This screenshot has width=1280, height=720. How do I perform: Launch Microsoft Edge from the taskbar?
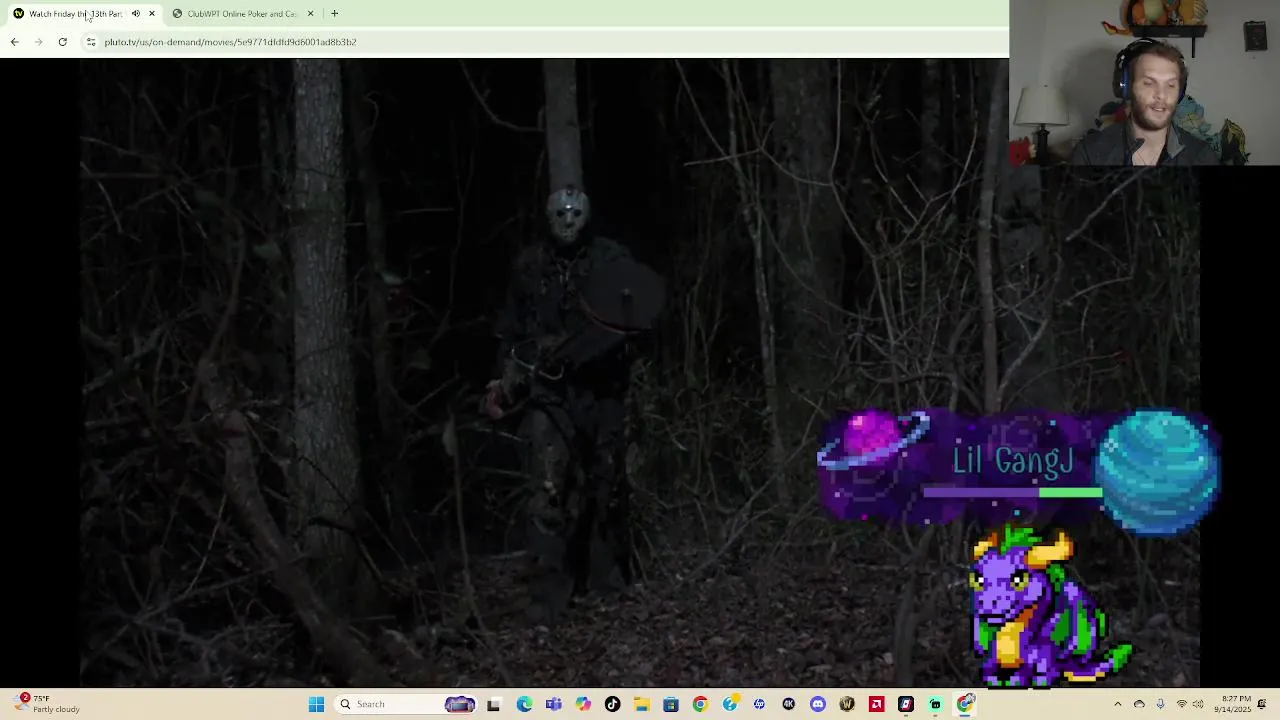coord(524,704)
